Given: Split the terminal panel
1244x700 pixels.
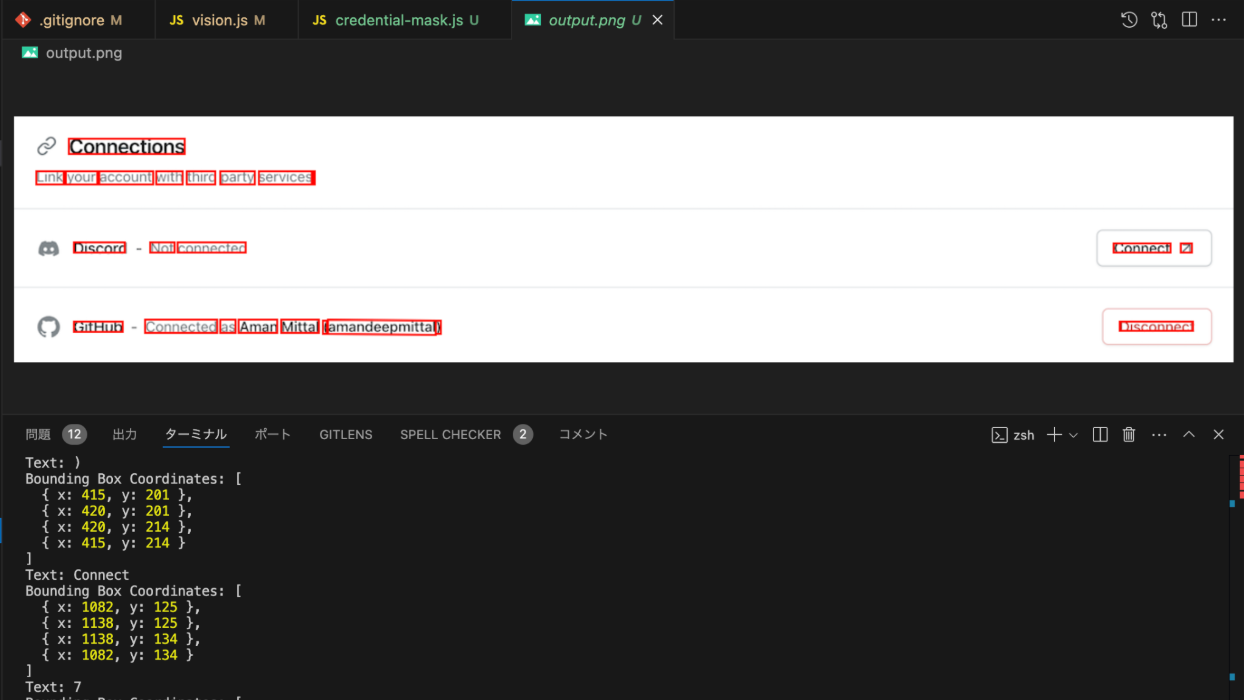Looking at the screenshot, I should click(1100, 435).
